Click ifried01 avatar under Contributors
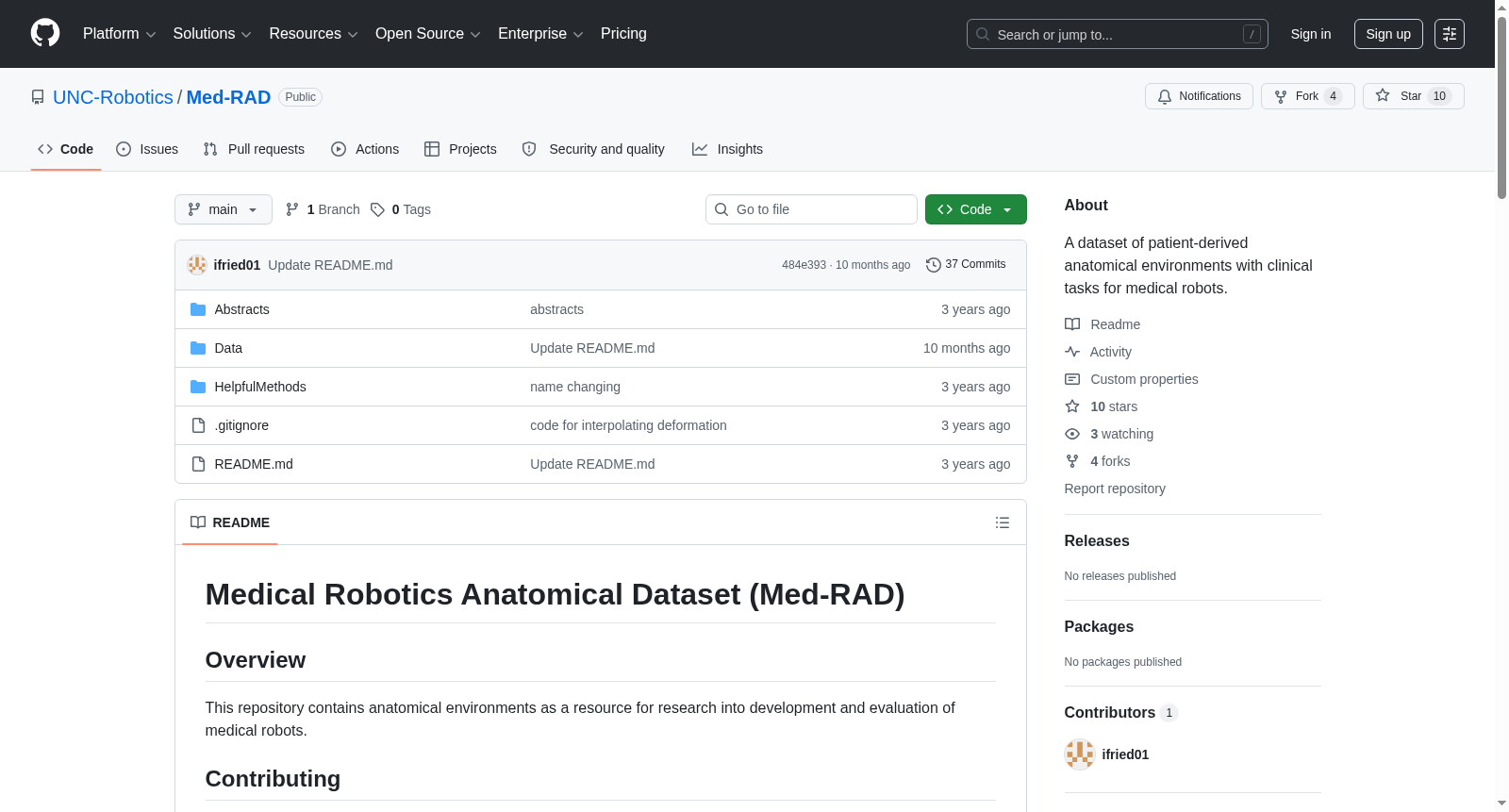This screenshot has height=812, width=1509. coord(1079,754)
